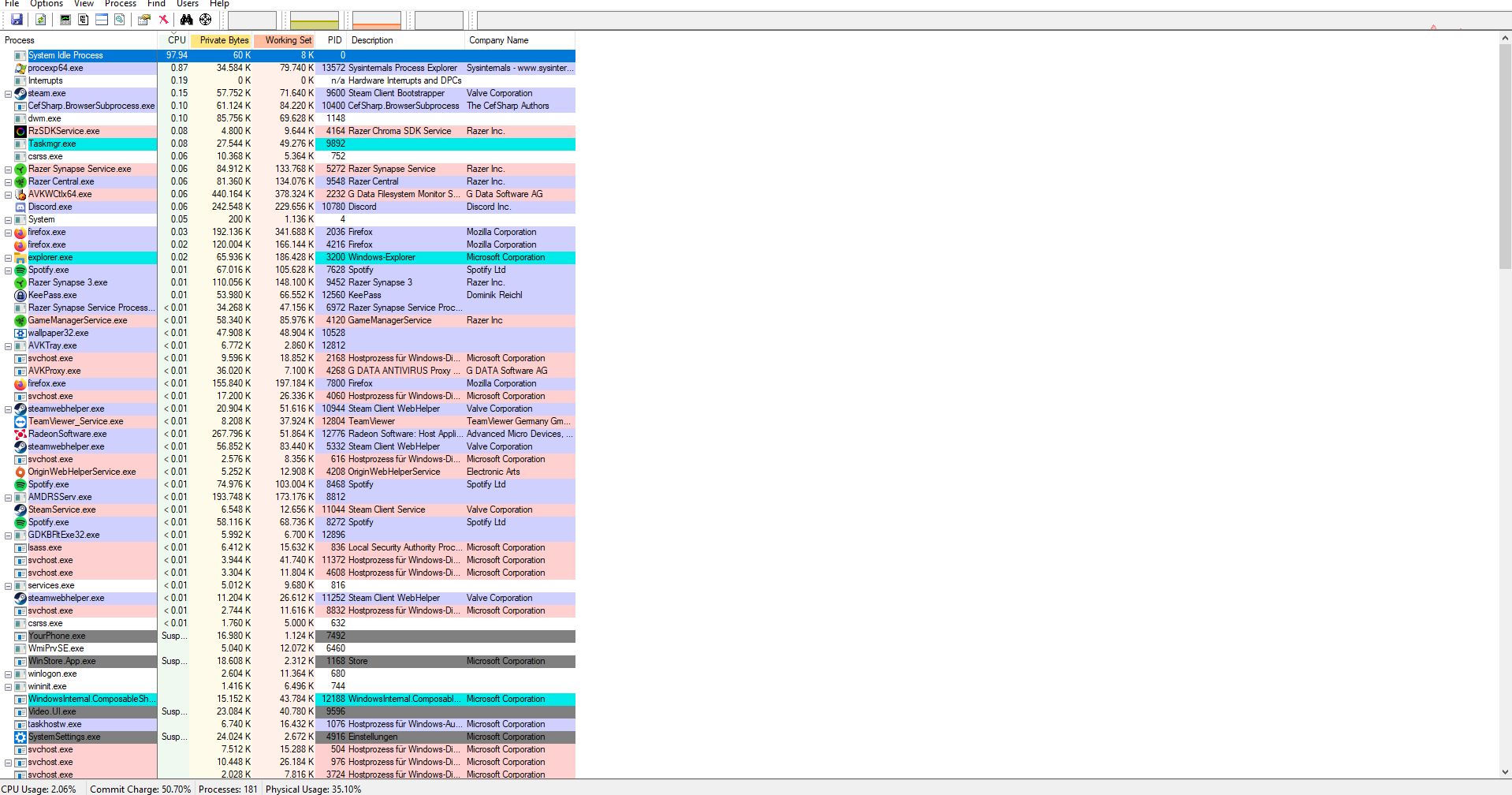The height and width of the screenshot is (795, 1512).
Task: Collapse the AVKWCtlx64.exe tree node
Action: click(x=8, y=195)
